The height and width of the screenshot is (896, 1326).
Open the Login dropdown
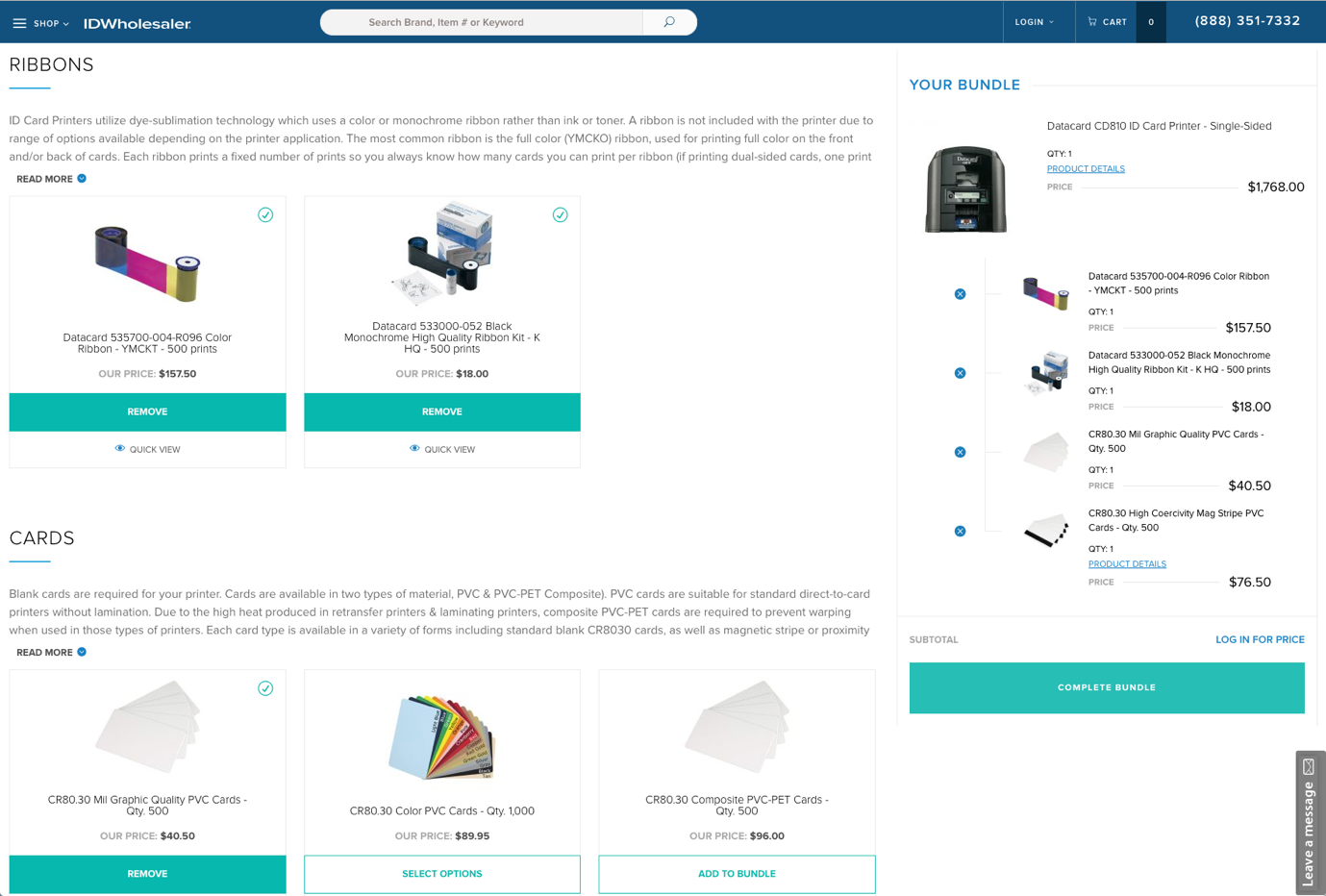(x=1035, y=22)
